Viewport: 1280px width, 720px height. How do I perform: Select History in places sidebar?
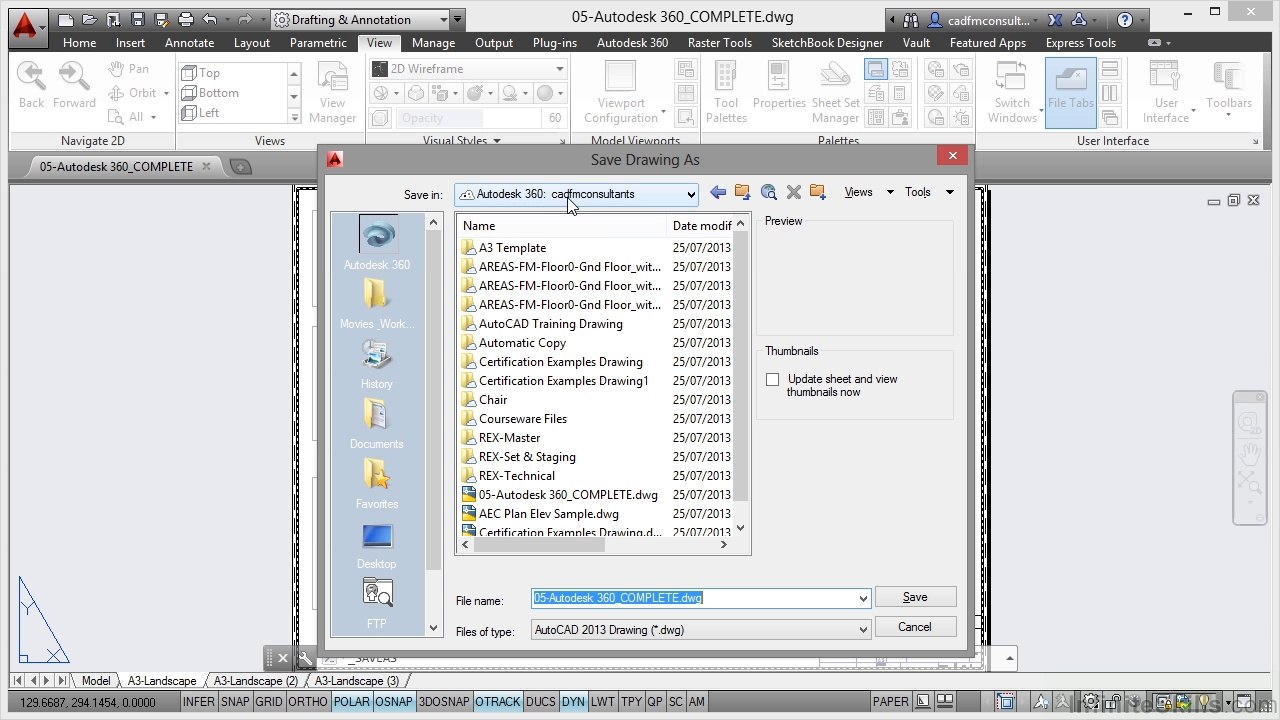point(377,365)
